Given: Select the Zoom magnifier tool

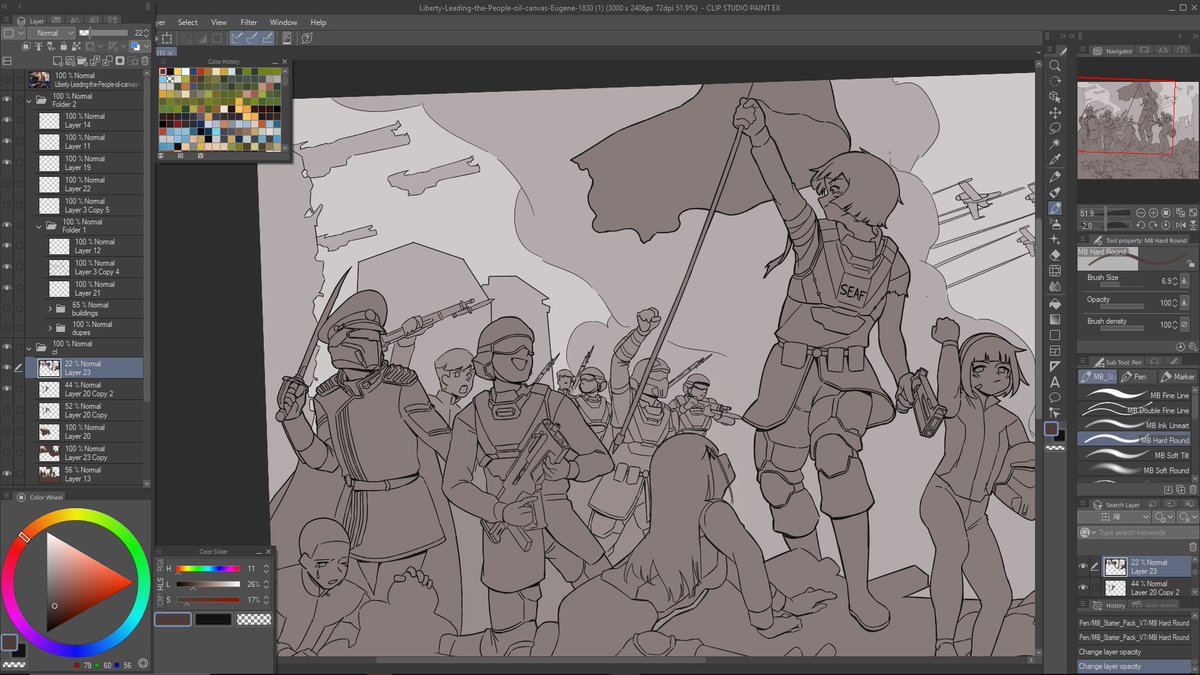Looking at the screenshot, I should pyautogui.click(x=1055, y=65).
